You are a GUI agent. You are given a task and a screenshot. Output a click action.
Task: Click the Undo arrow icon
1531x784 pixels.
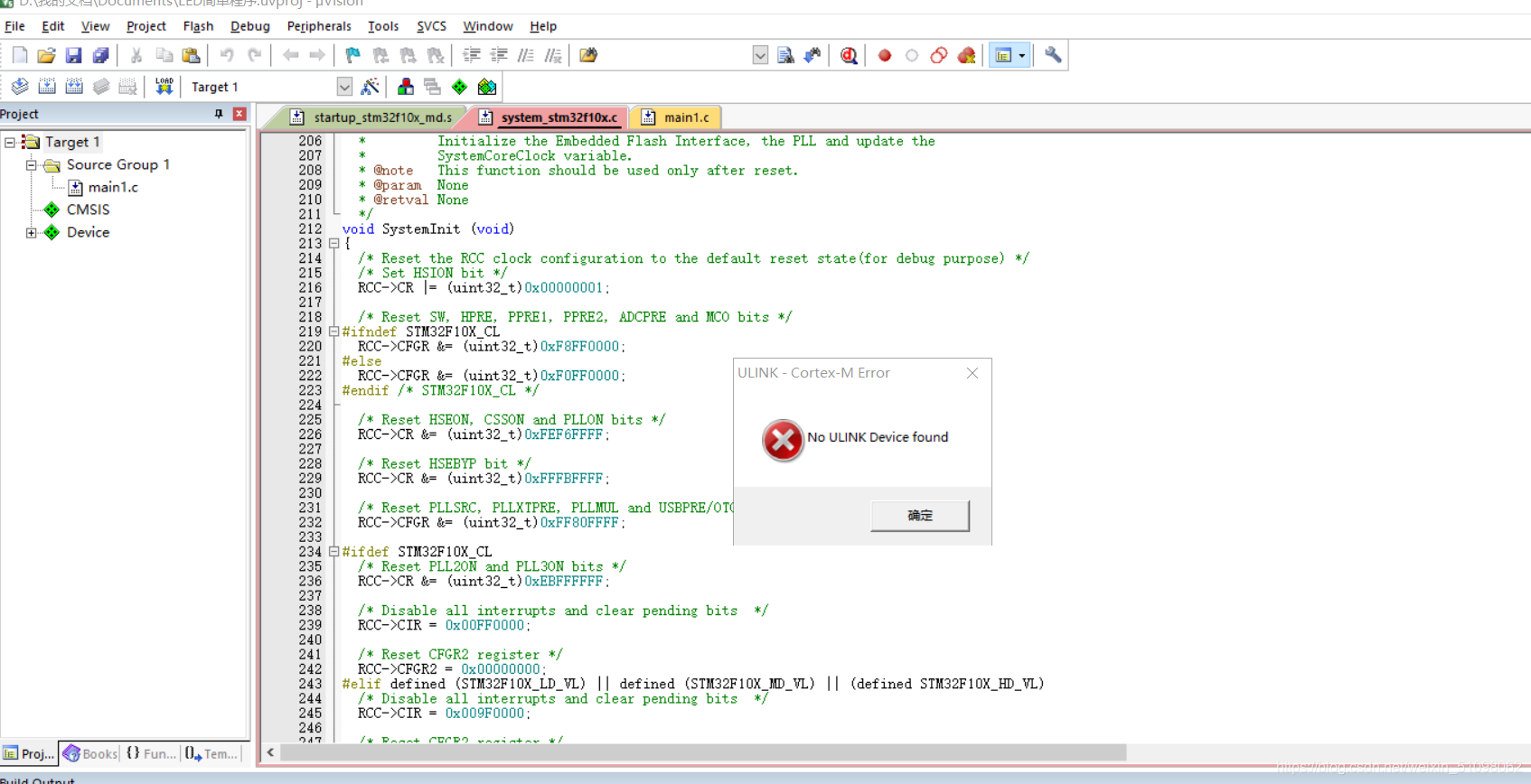(x=227, y=56)
